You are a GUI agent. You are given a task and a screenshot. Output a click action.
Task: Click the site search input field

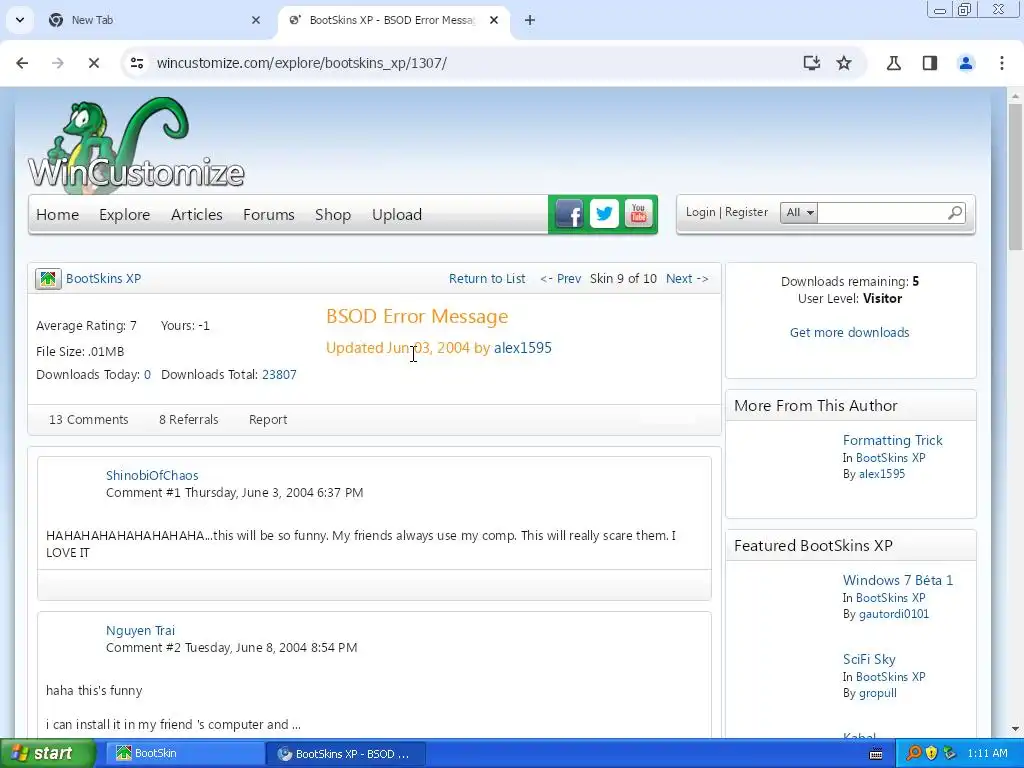(882, 213)
